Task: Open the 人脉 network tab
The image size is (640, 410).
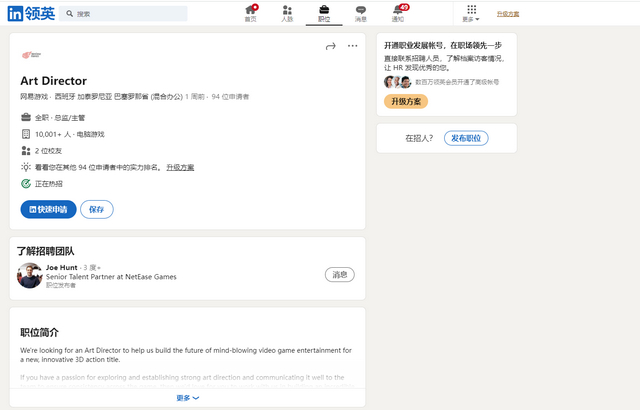Action: point(287,13)
